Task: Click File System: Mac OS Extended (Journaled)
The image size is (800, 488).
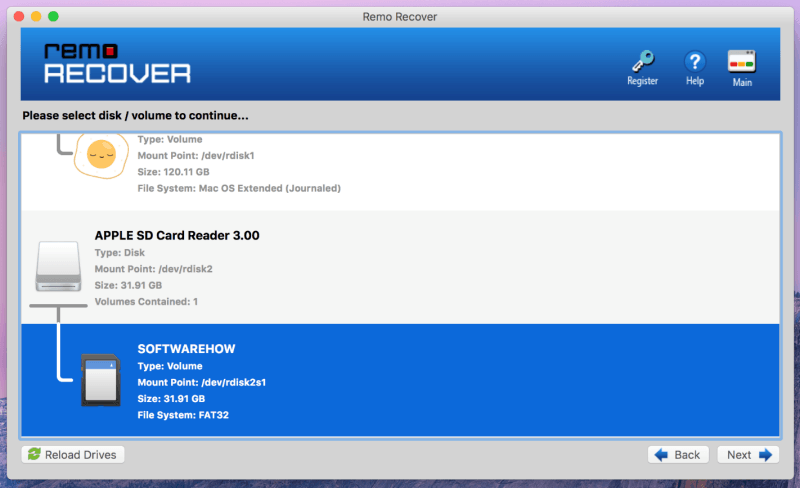Action: (239, 188)
